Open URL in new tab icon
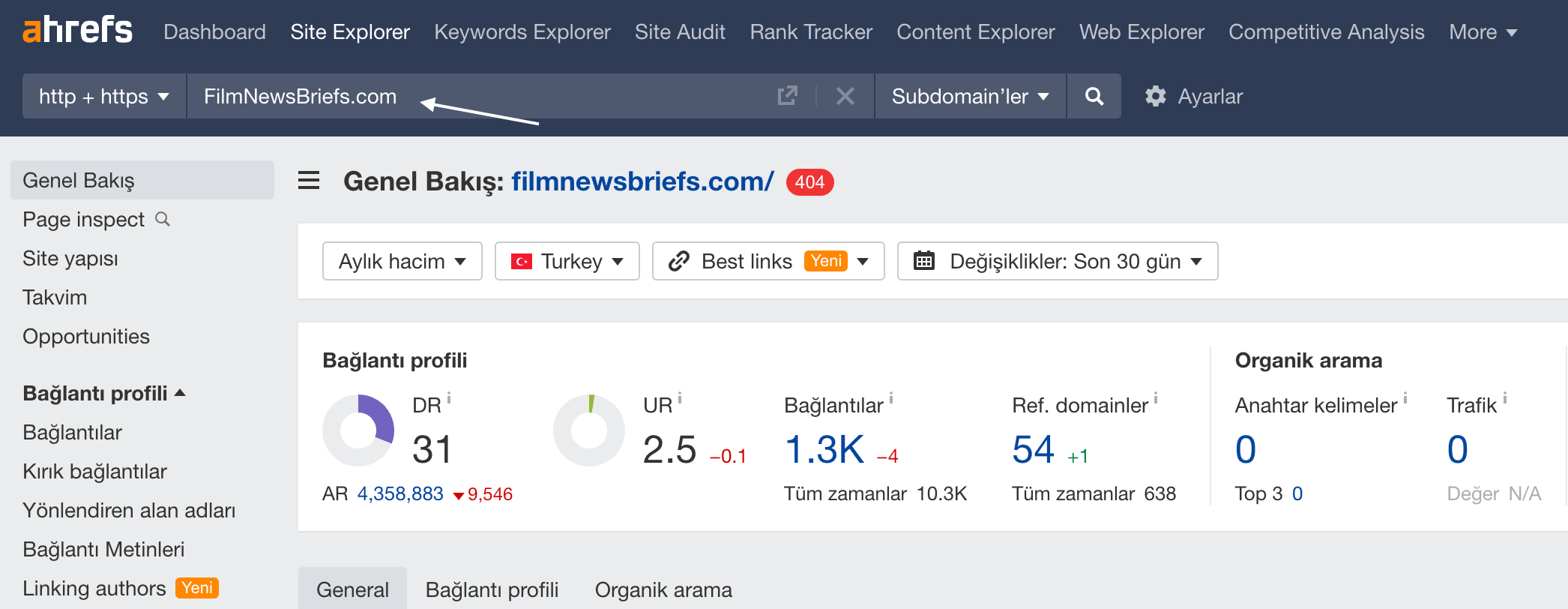Viewport: 1568px width, 609px height. (x=788, y=96)
